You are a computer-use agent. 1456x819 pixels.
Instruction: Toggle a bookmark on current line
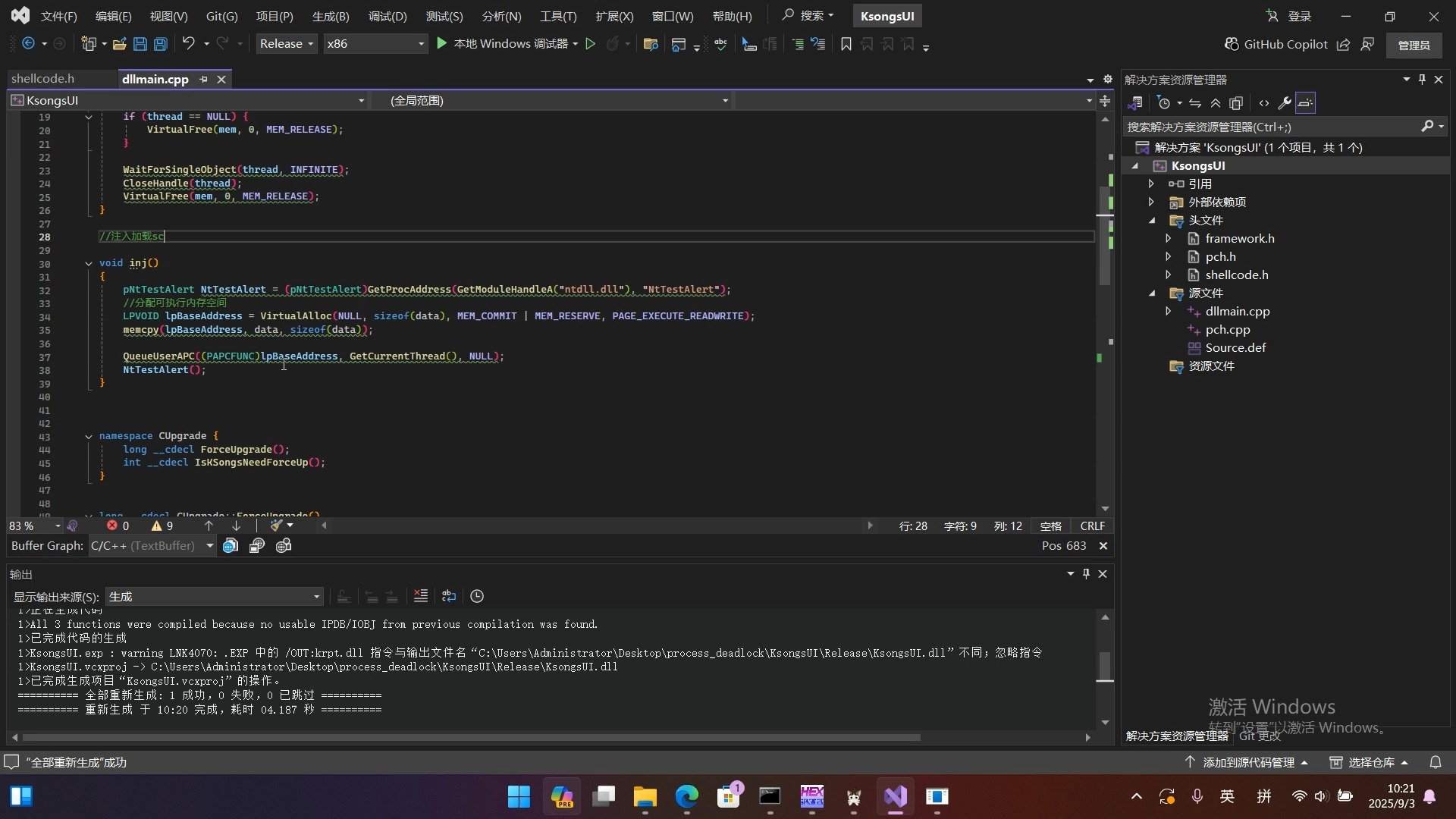coord(846,44)
